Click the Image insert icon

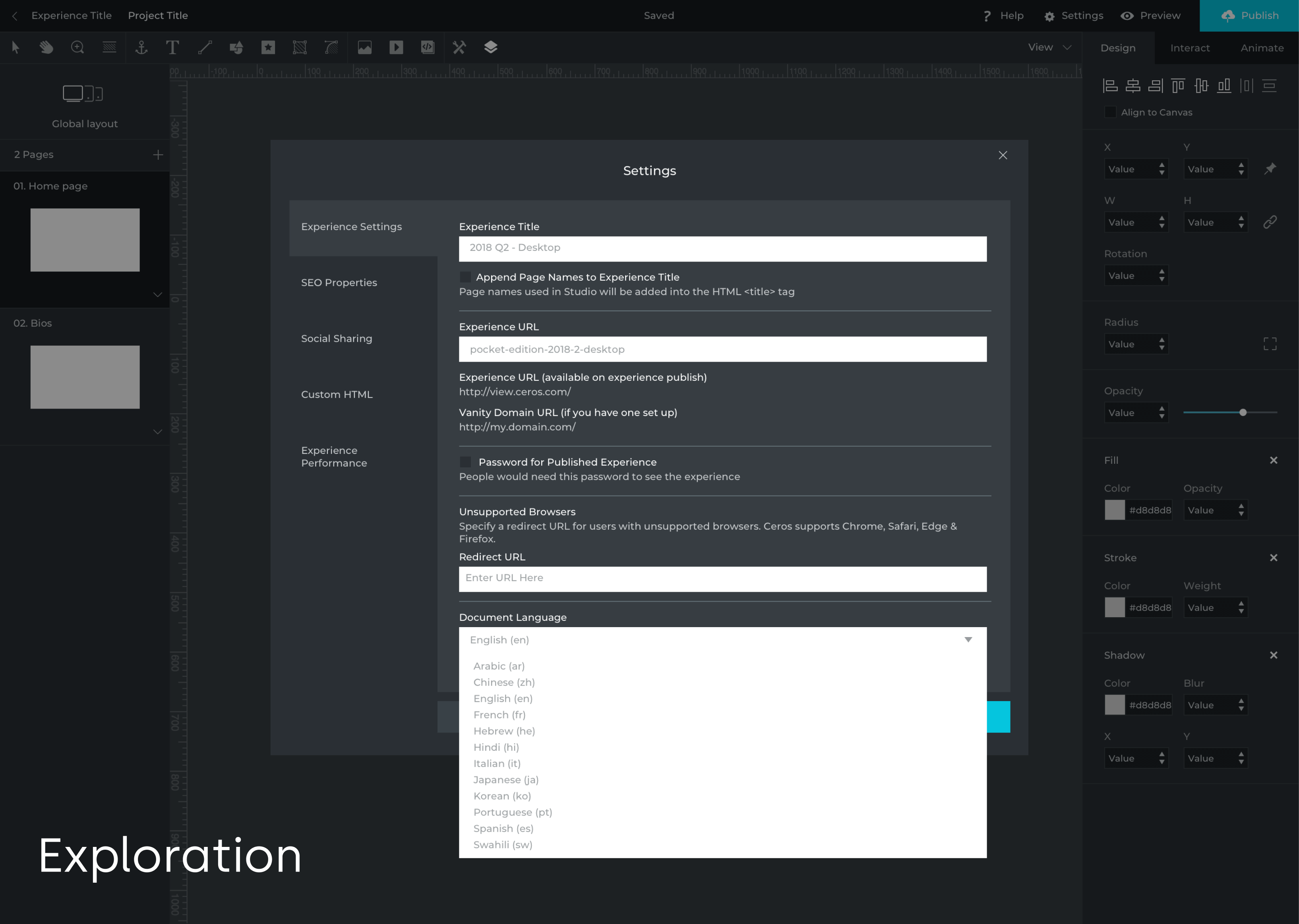[364, 48]
